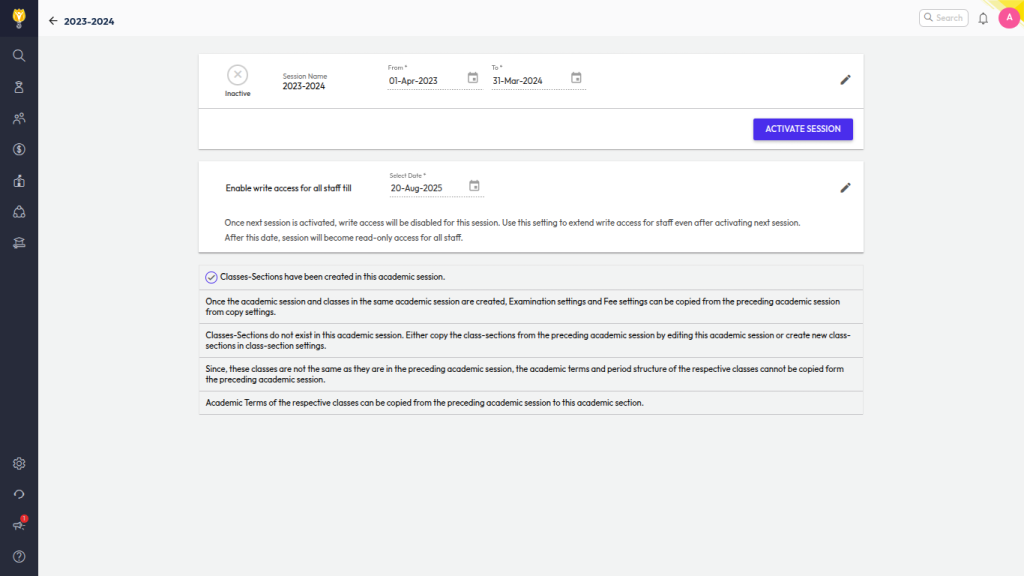Edit write access date with pencil icon
1024x576 pixels.
pos(845,187)
